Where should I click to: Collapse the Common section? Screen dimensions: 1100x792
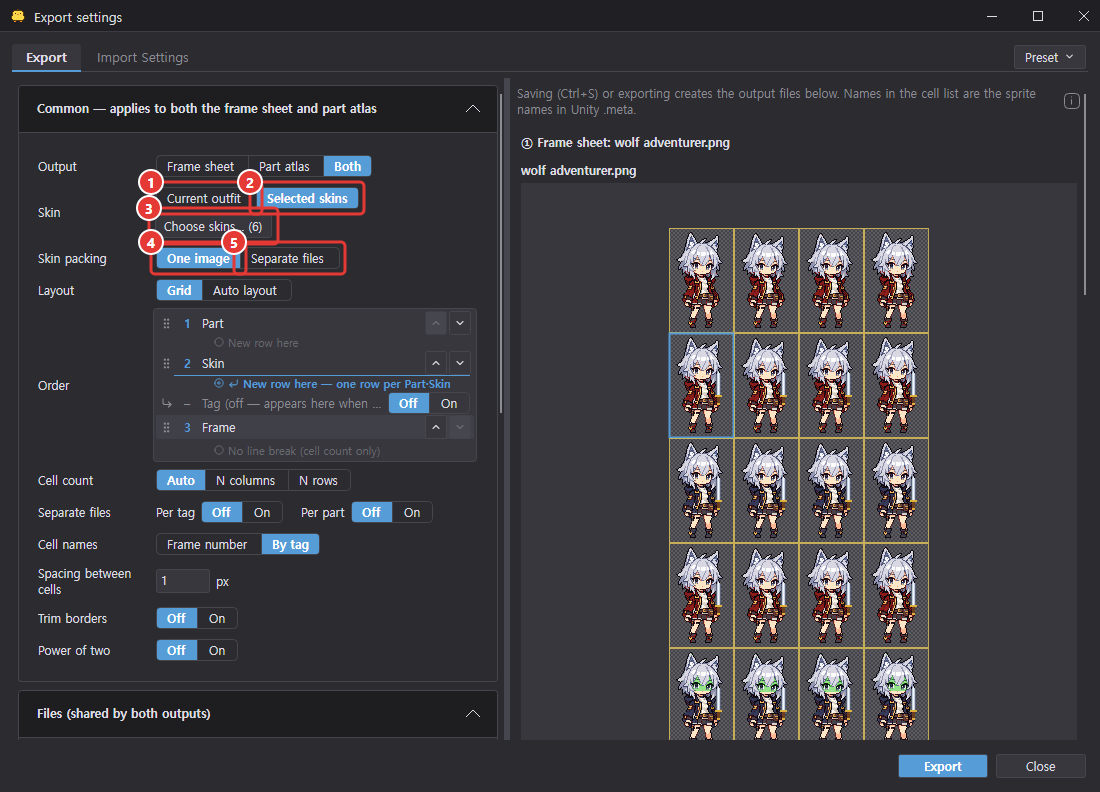[473, 109]
